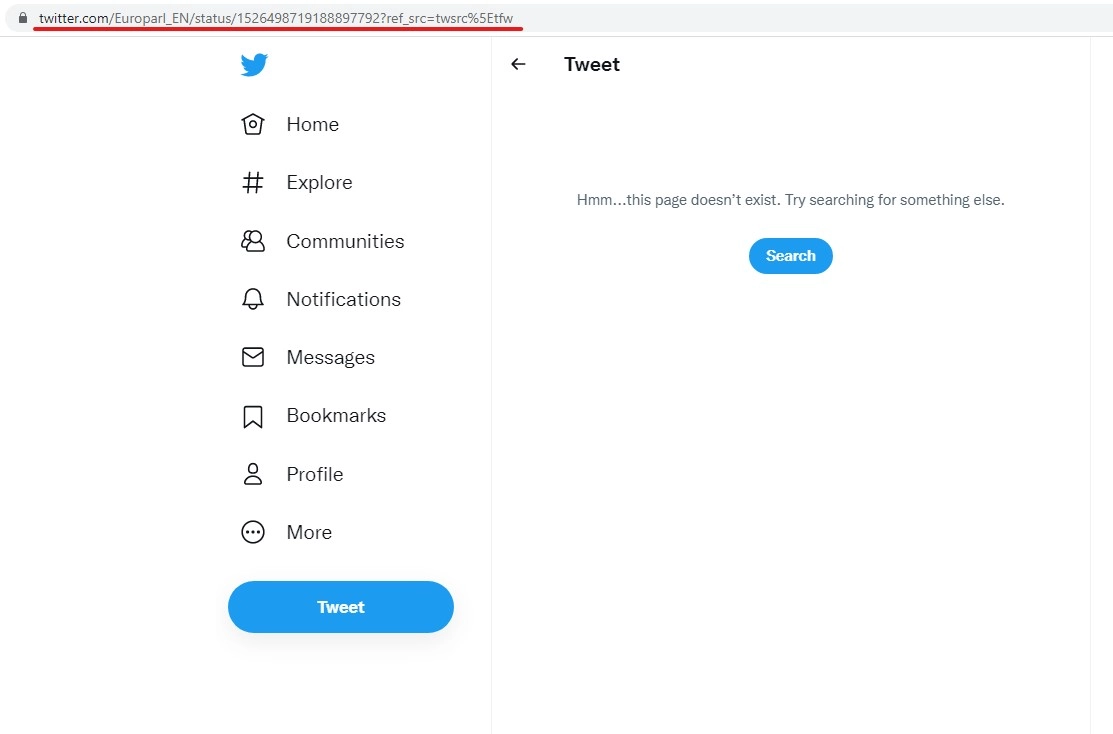The height and width of the screenshot is (734, 1113).
Task: Click the blue Search button
Action: (x=791, y=256)
